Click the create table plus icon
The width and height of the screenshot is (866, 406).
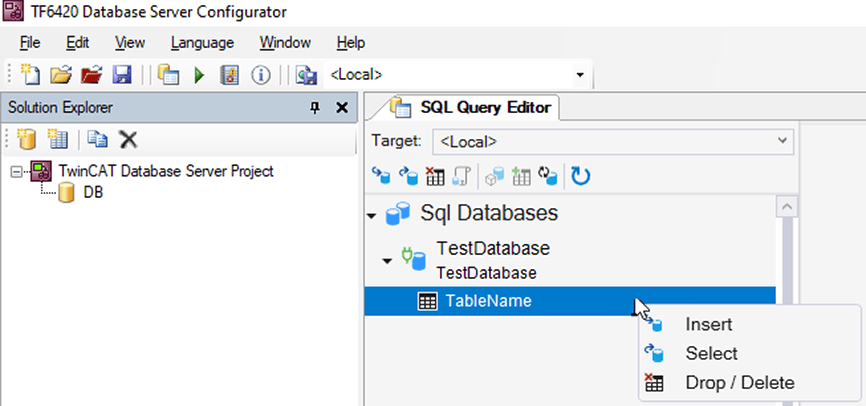click(521, 177)
